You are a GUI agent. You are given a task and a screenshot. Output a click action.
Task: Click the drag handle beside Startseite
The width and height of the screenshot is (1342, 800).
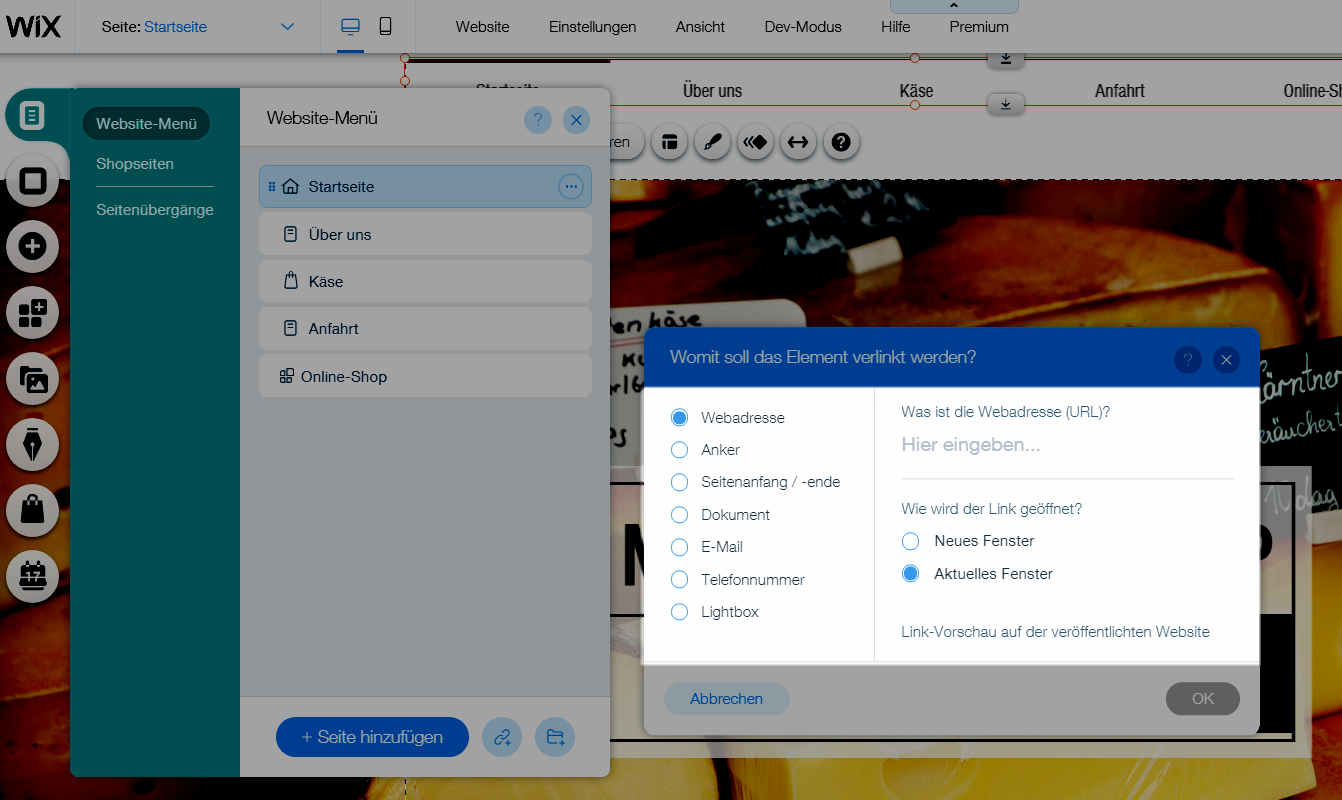click(x=272, y=186)
